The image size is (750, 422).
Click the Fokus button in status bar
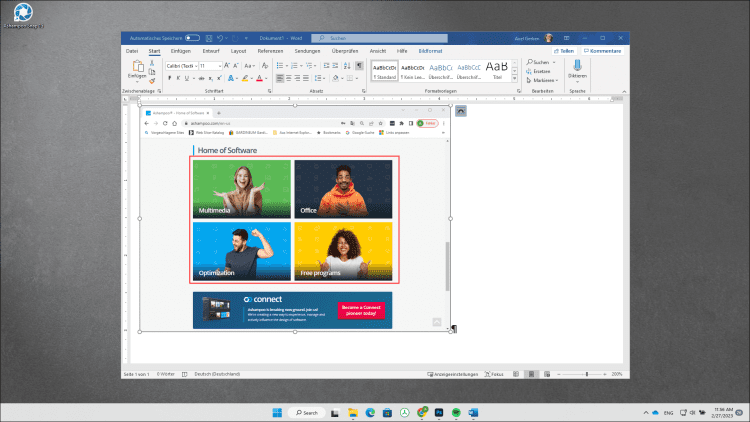[494, 374]
